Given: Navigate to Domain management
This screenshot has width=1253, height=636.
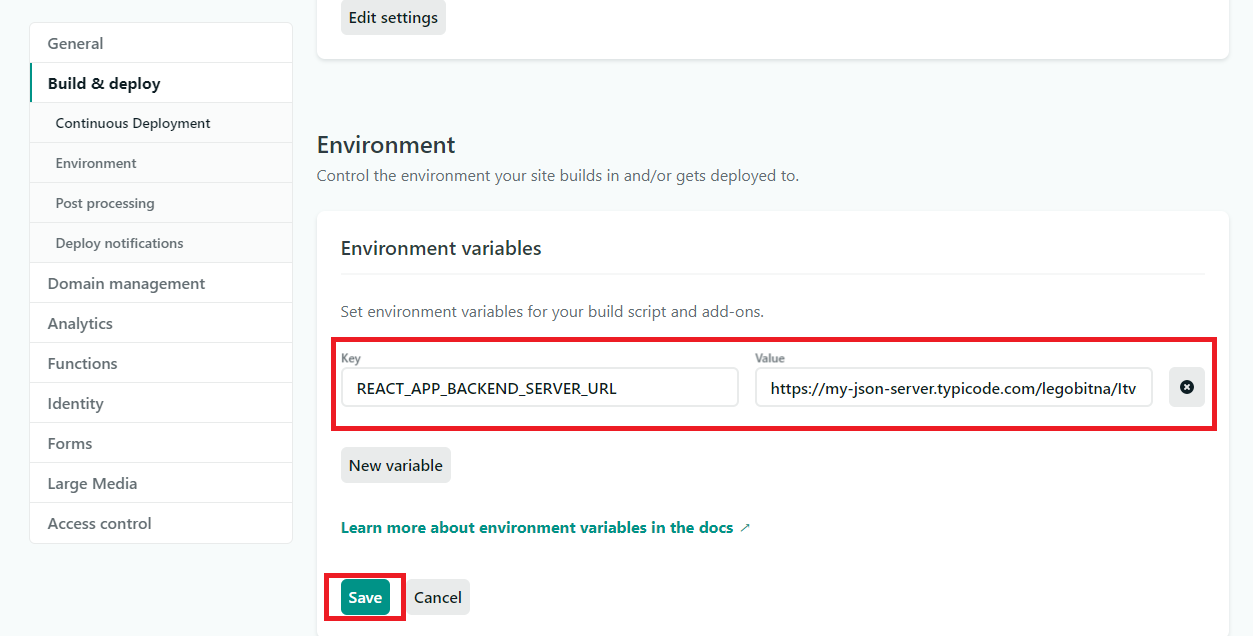Looking at the screenshot, I should point(126,284).
